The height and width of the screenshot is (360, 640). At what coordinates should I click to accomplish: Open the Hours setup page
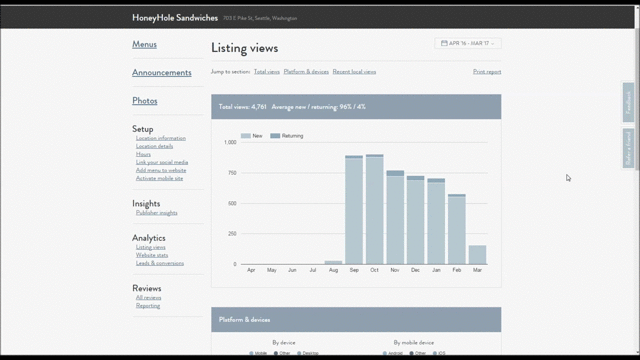pyautogui.click(x=143, y=154)
